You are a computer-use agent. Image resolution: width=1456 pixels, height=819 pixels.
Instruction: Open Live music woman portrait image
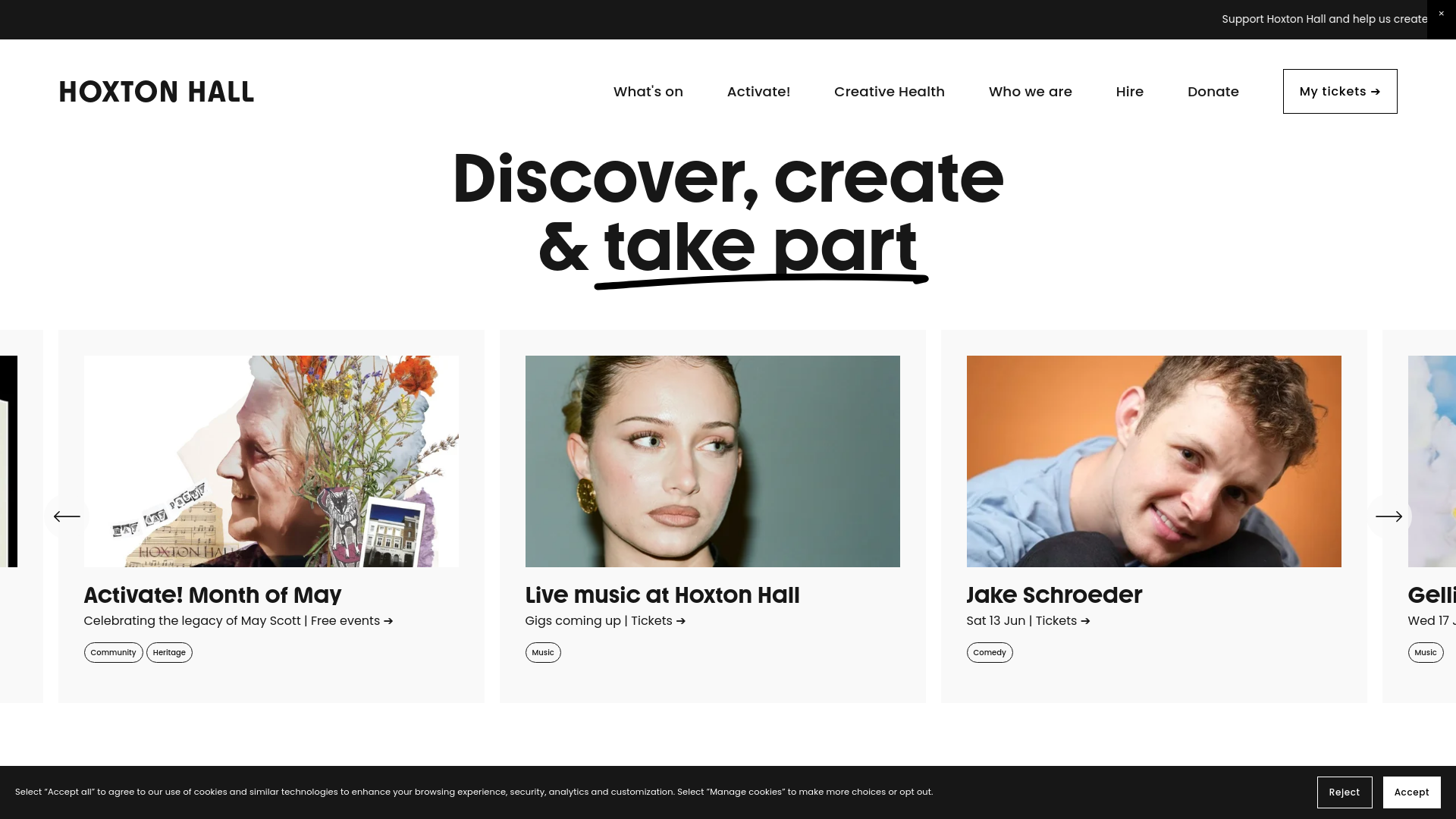tap(713, 461)
